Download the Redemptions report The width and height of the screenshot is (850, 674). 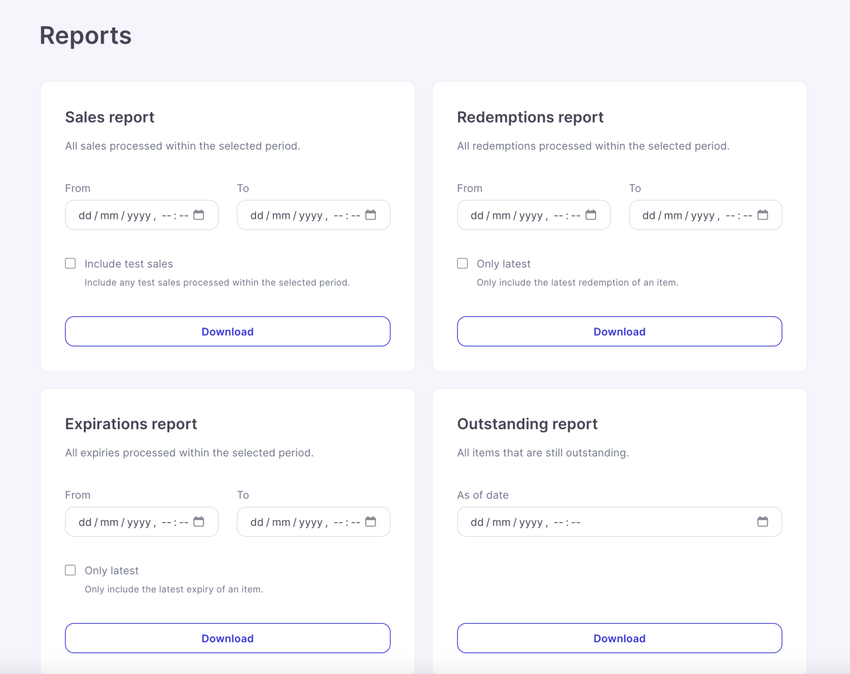[x=620, y=331]
